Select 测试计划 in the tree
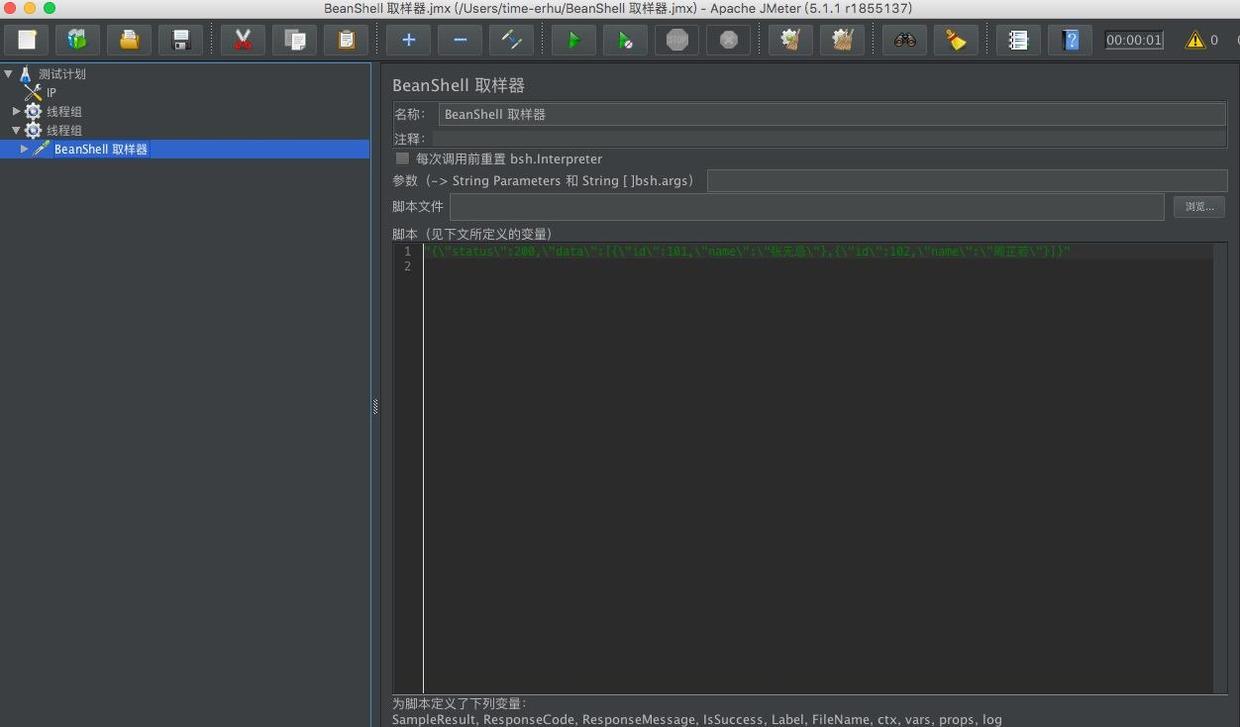The height and width of the screenshot is (727, 1240). tap(62, 74)
